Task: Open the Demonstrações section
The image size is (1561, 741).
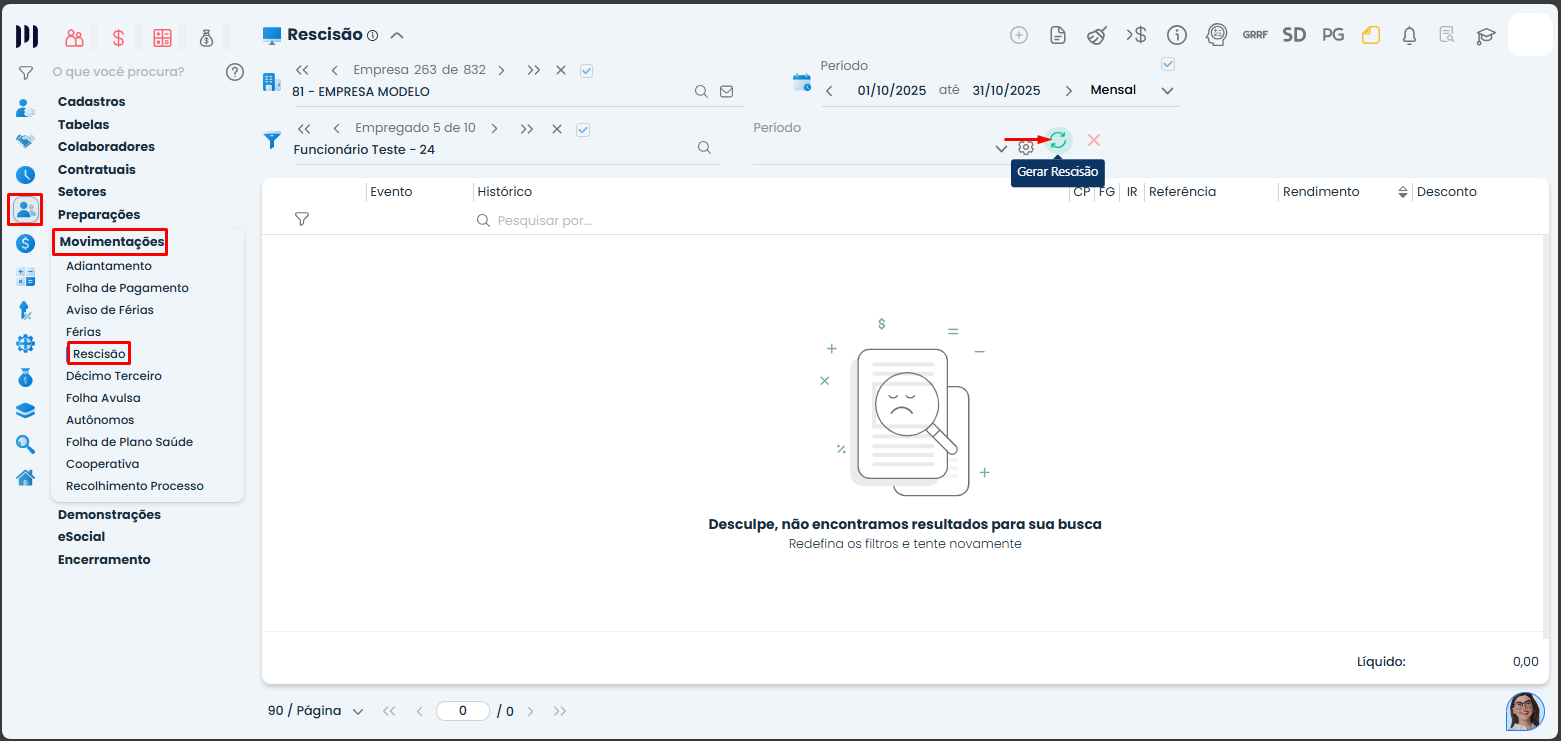Action: (109, 515)
